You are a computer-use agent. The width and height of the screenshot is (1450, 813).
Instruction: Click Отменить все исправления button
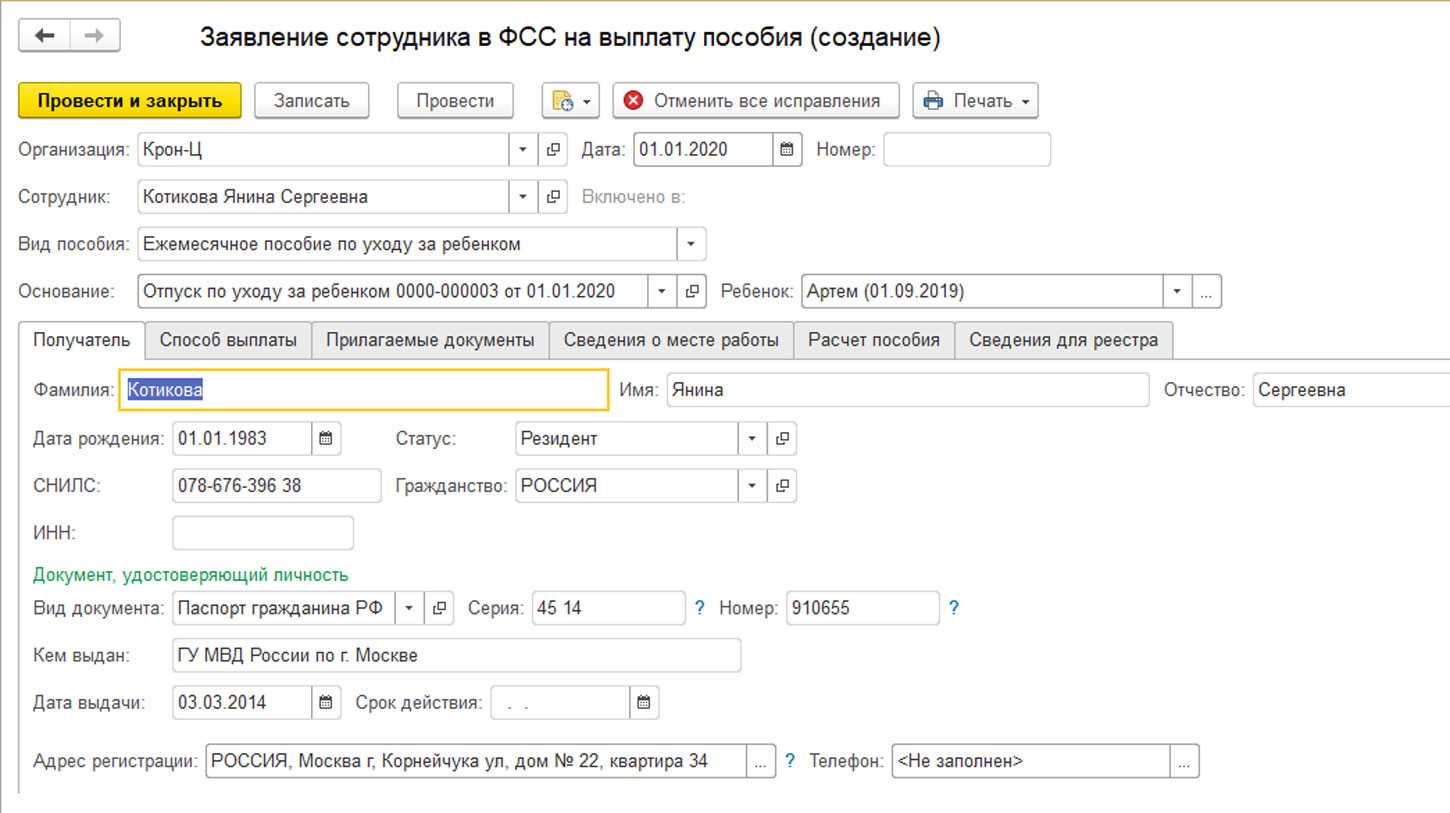point(755,101)
